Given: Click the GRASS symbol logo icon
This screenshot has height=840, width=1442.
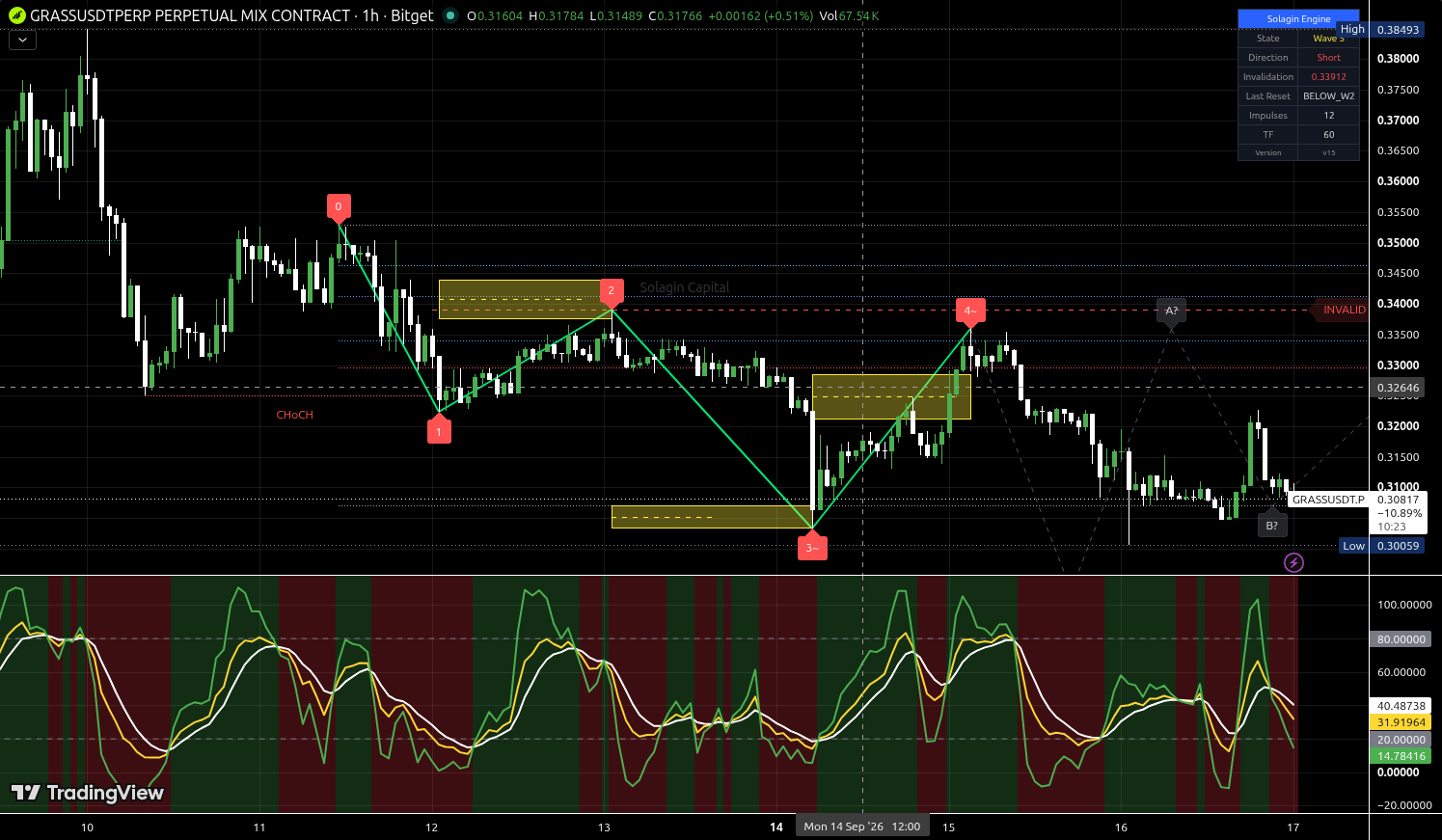Looking at the screenshot, I should (16, 15).
